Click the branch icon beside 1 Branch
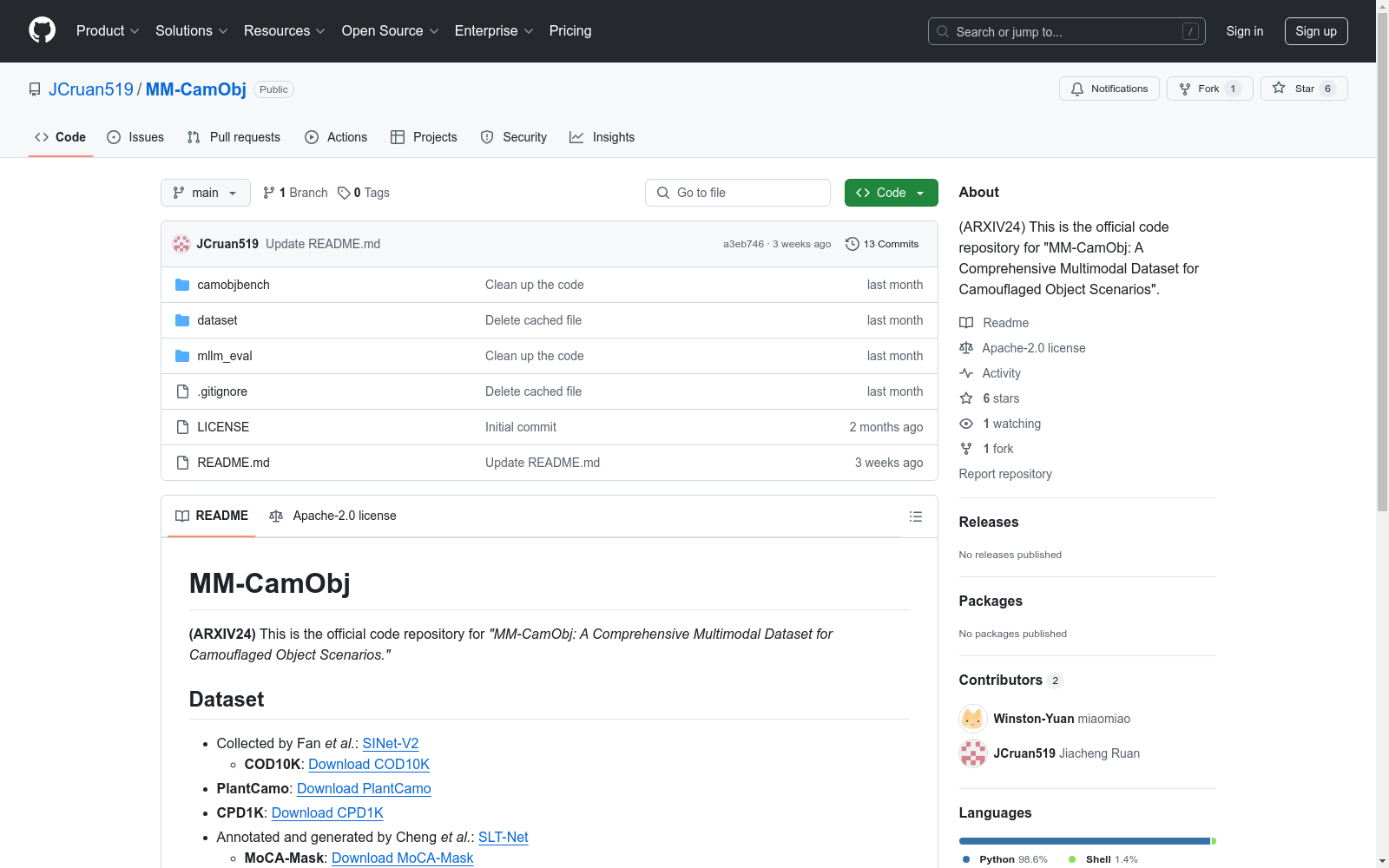Viewport: 1389px width, 868px height. point(269,193)
